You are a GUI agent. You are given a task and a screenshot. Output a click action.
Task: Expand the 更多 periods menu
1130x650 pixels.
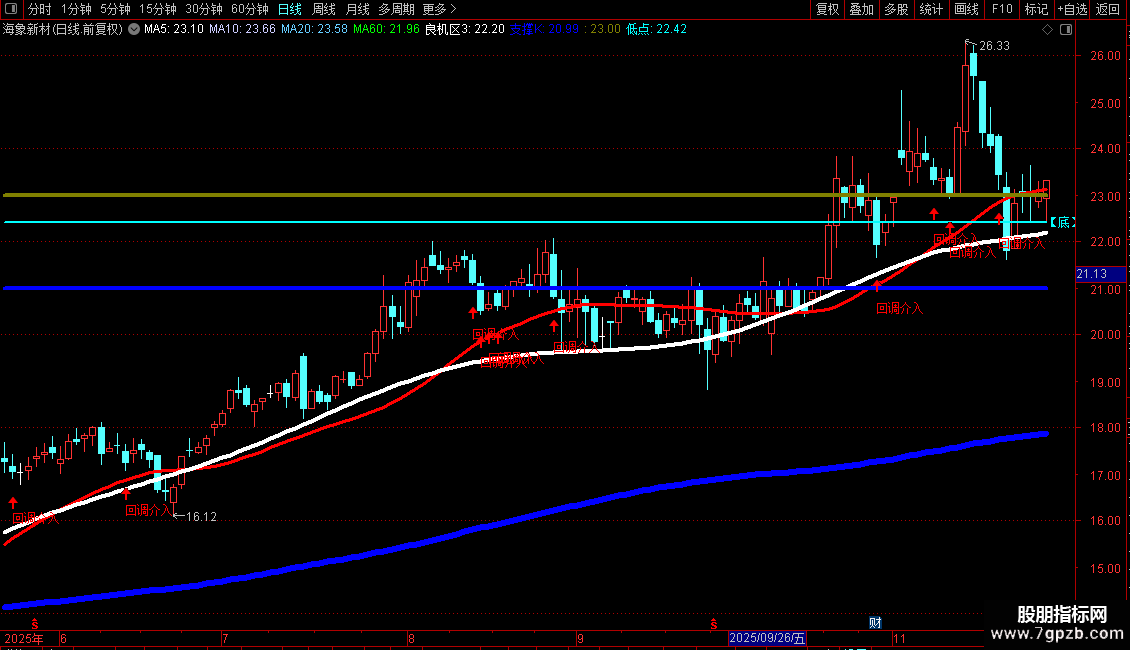pyautogui.click(x=439, y=9)
